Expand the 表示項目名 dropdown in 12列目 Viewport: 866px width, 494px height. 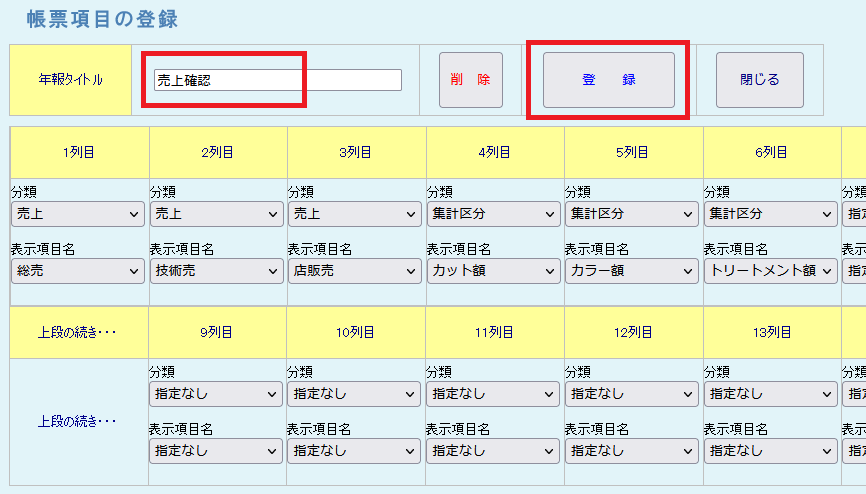pyautogui.click(x=632, y=451)
